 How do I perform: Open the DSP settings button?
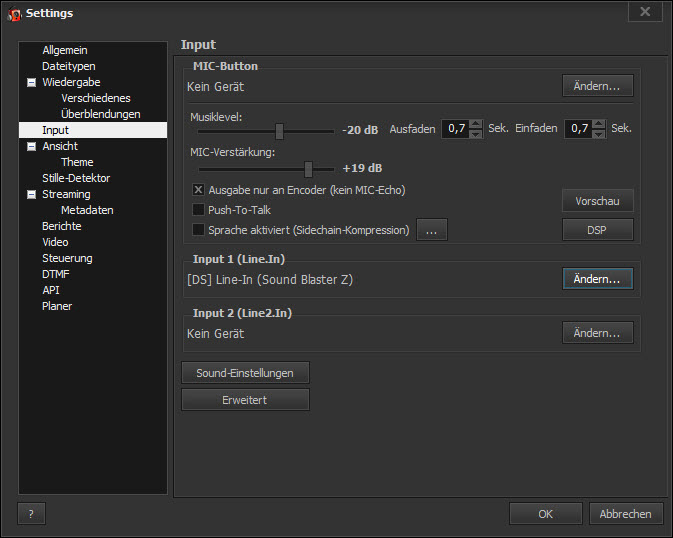coord(597,230)
